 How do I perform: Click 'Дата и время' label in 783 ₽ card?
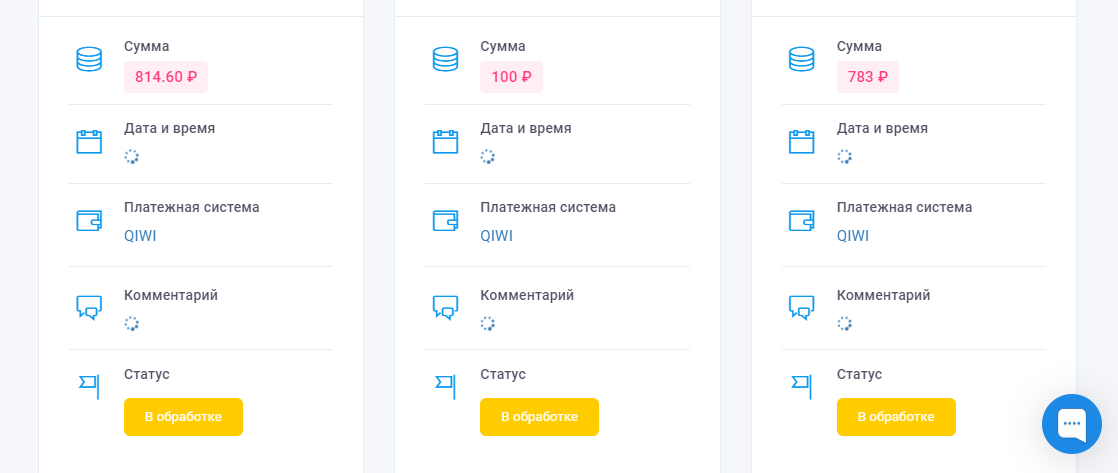[x=883, y=128]
